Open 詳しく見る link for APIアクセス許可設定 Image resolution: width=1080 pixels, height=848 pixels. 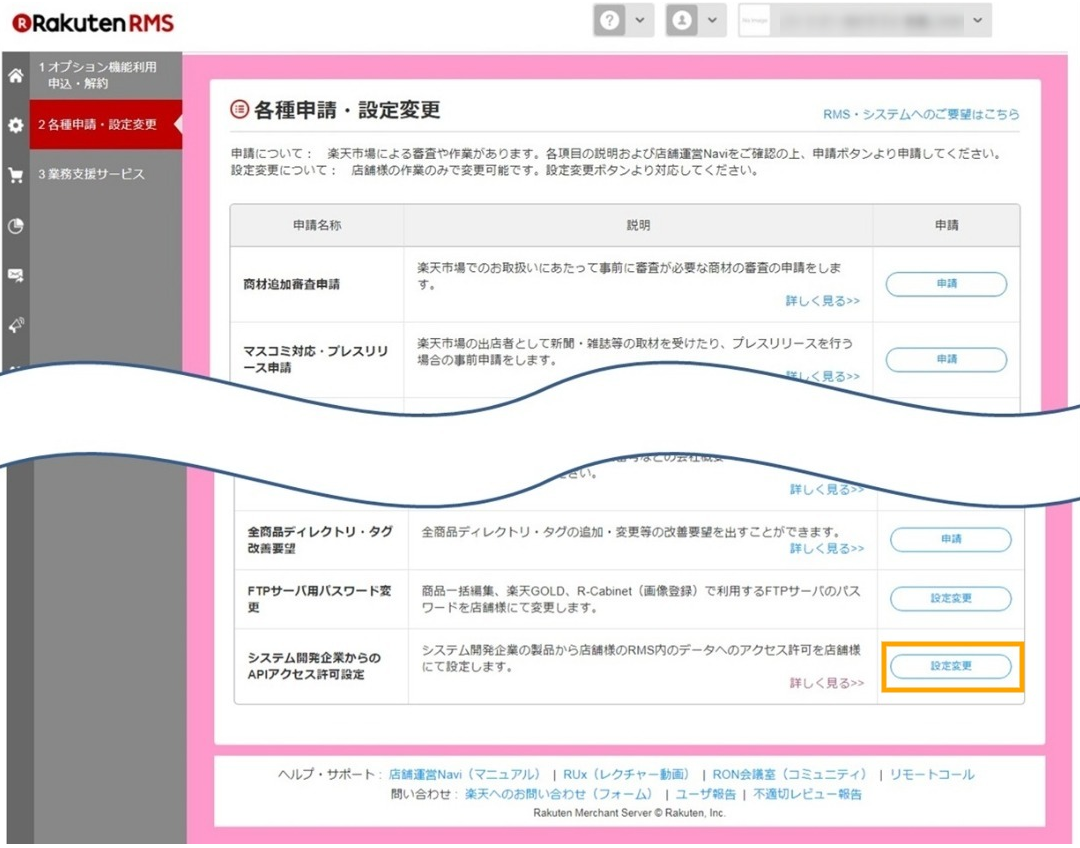pyautogui.click(x=827, y=683)
